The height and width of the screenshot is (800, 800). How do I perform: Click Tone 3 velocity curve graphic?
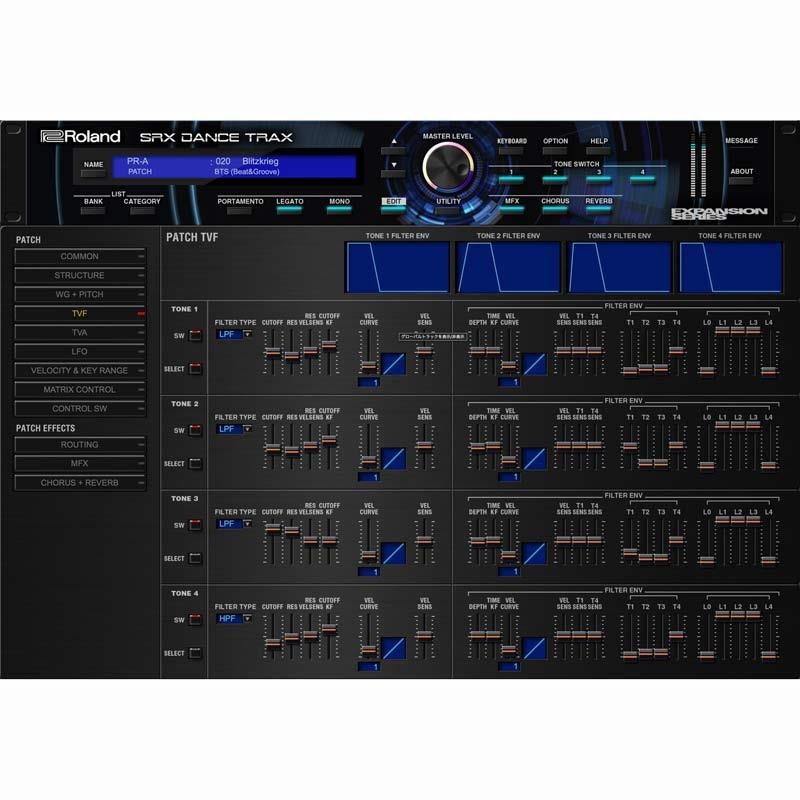click(x=393, y=554)
